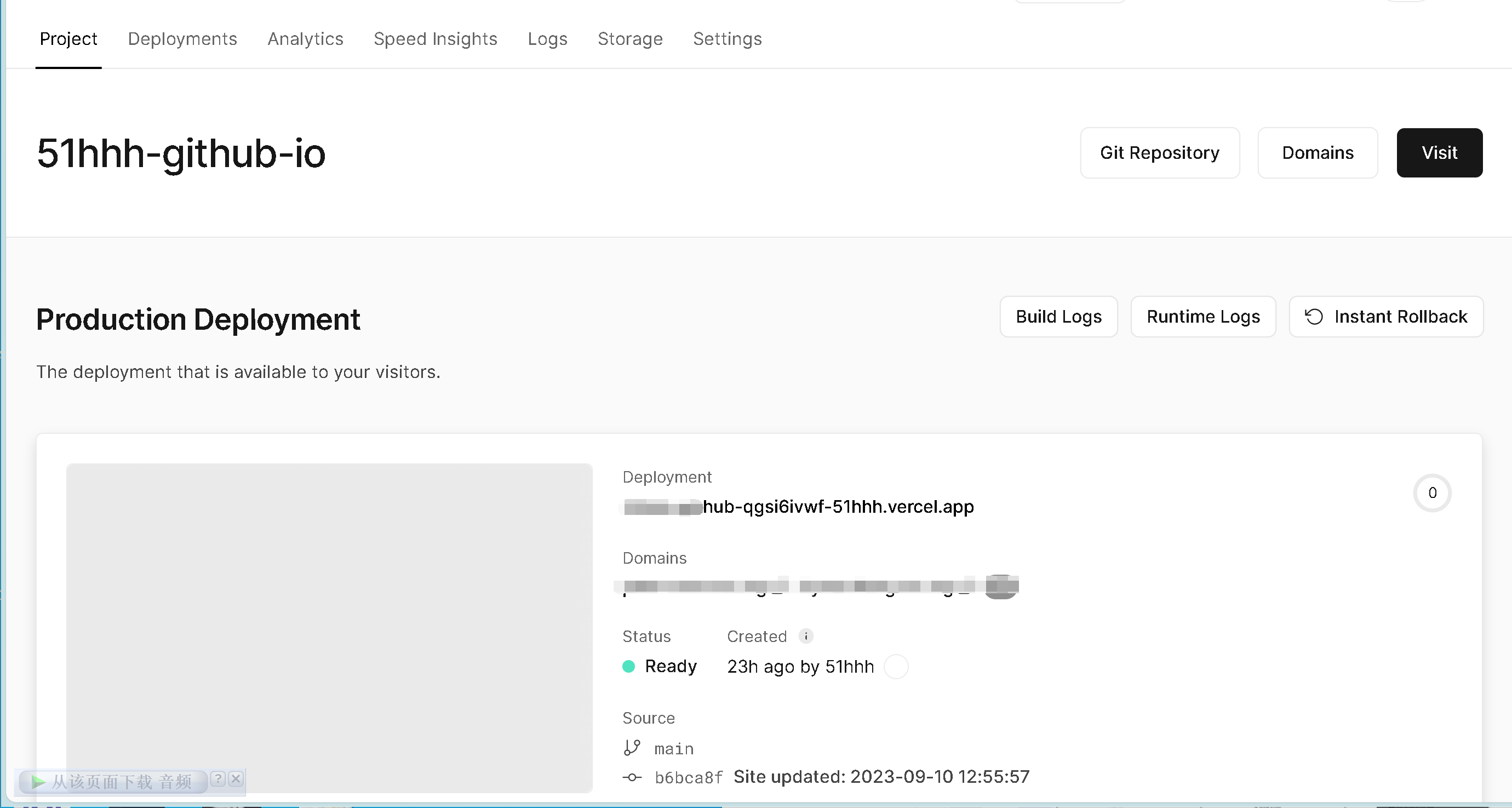
Task: Switch to the Deployments tab
Action: [182, 39]
